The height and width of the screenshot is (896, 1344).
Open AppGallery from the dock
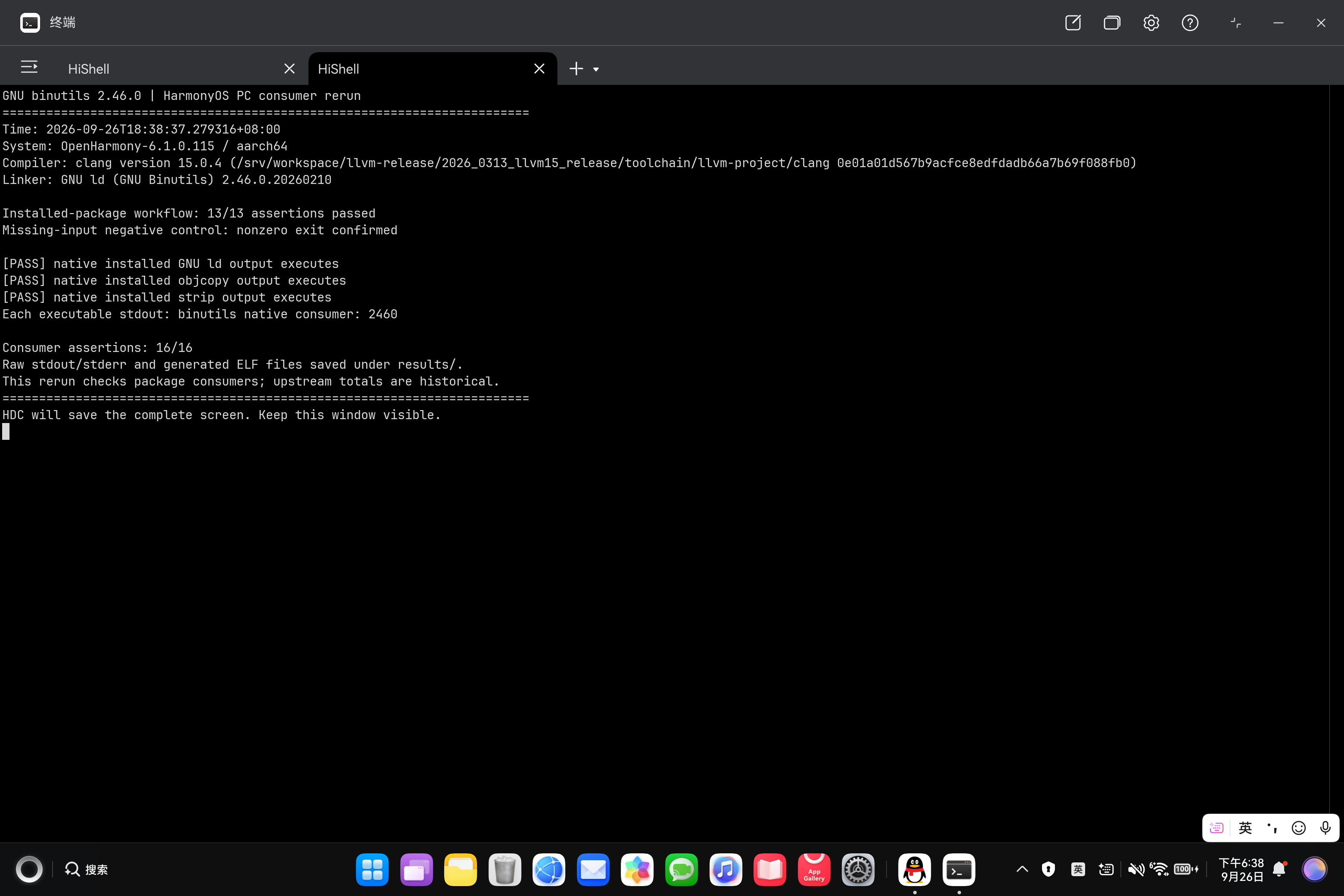coord(814,869)
